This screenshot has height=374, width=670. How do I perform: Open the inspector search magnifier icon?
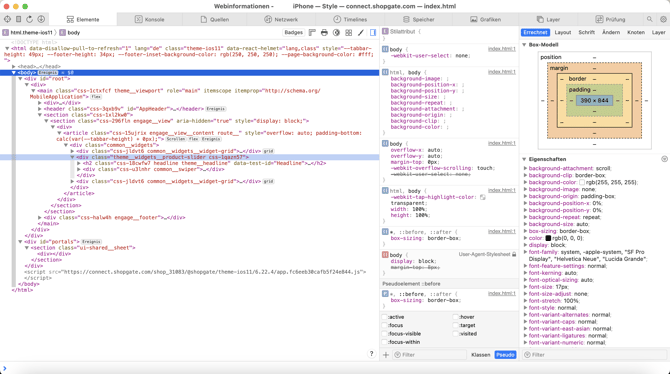649,19
